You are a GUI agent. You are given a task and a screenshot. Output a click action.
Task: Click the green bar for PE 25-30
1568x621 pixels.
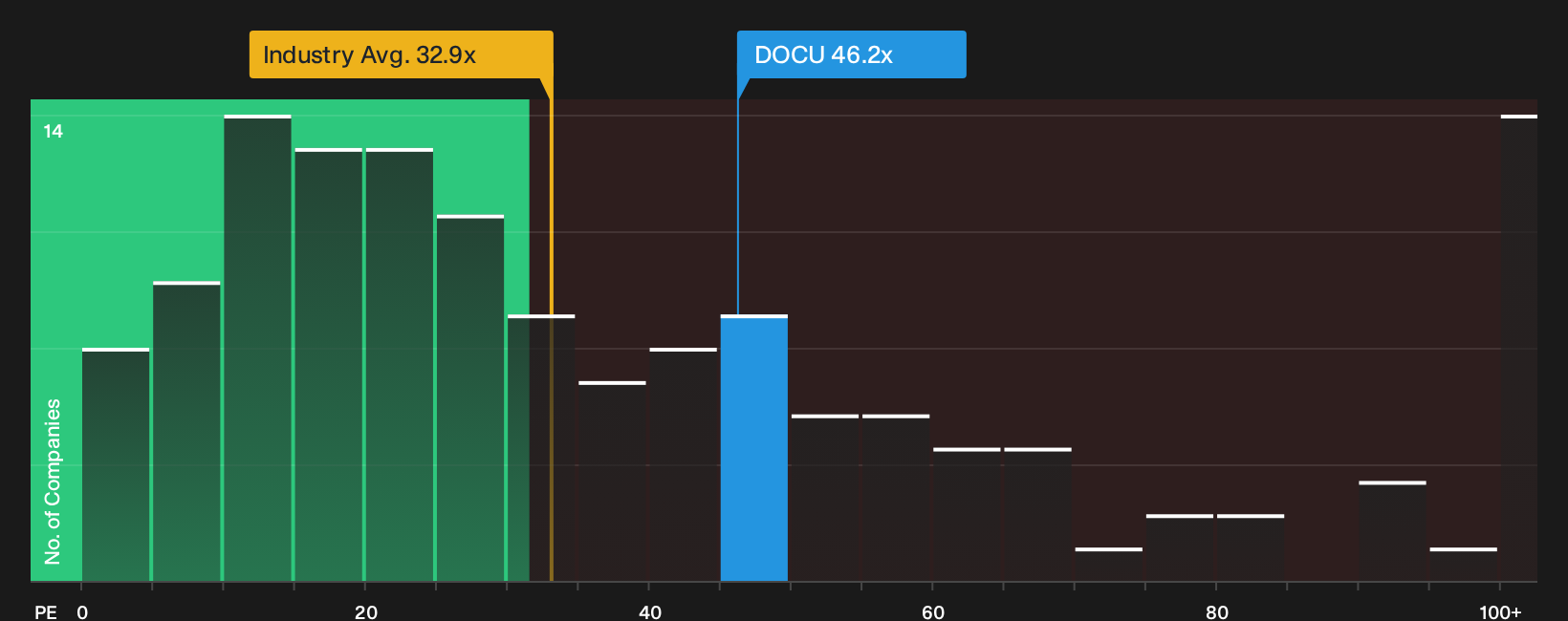(x=470, y=398)
